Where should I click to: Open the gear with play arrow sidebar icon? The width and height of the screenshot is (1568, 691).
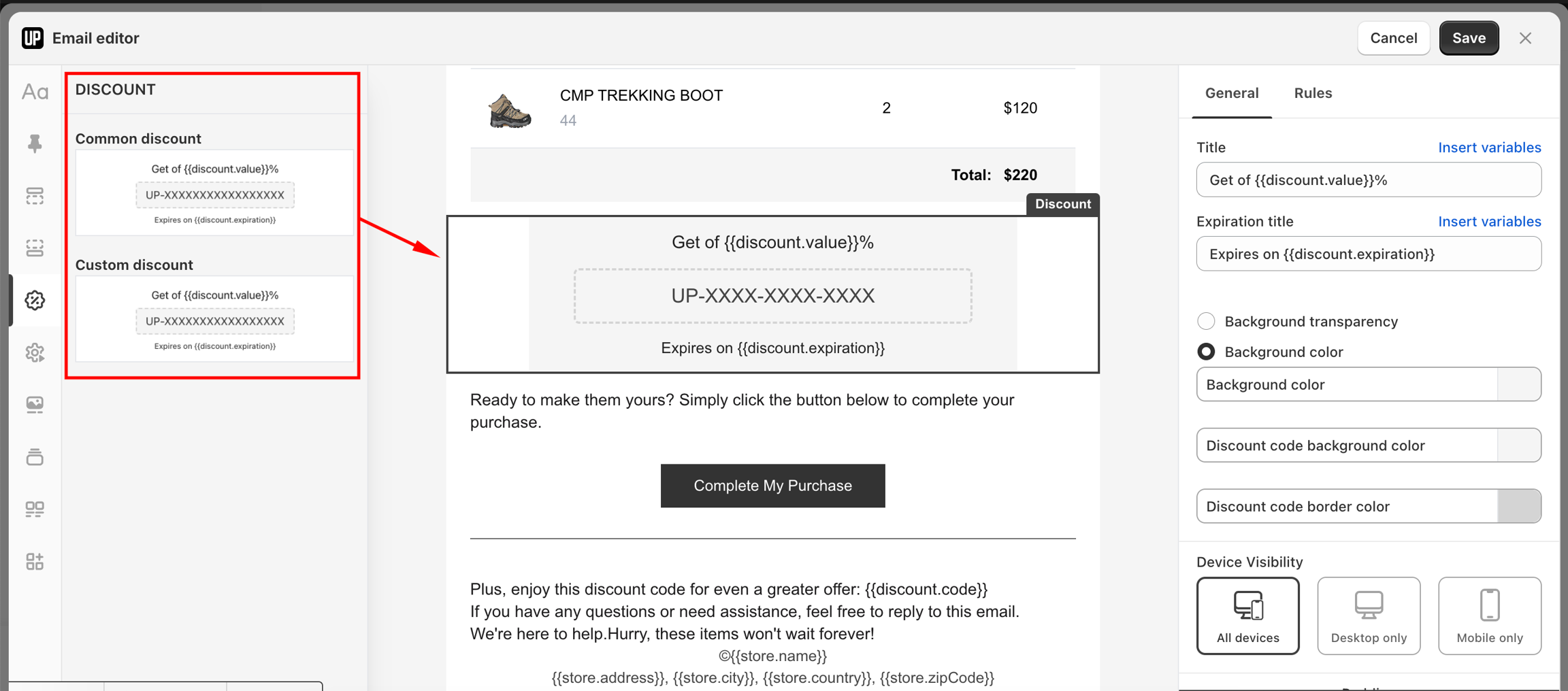click(x=35, y=352)
